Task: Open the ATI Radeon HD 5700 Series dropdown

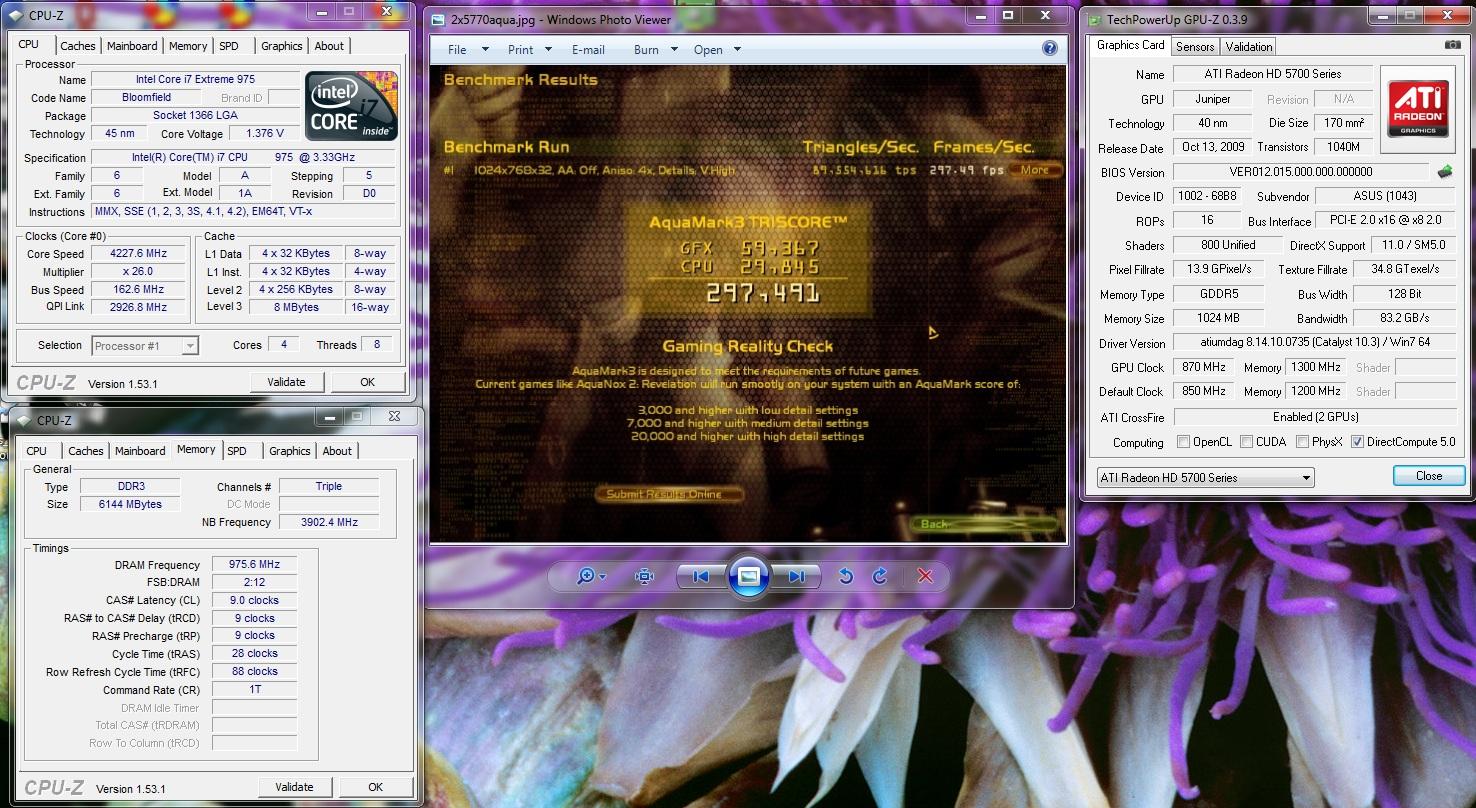Action: pyautogui.click(x=1205, y=478)
